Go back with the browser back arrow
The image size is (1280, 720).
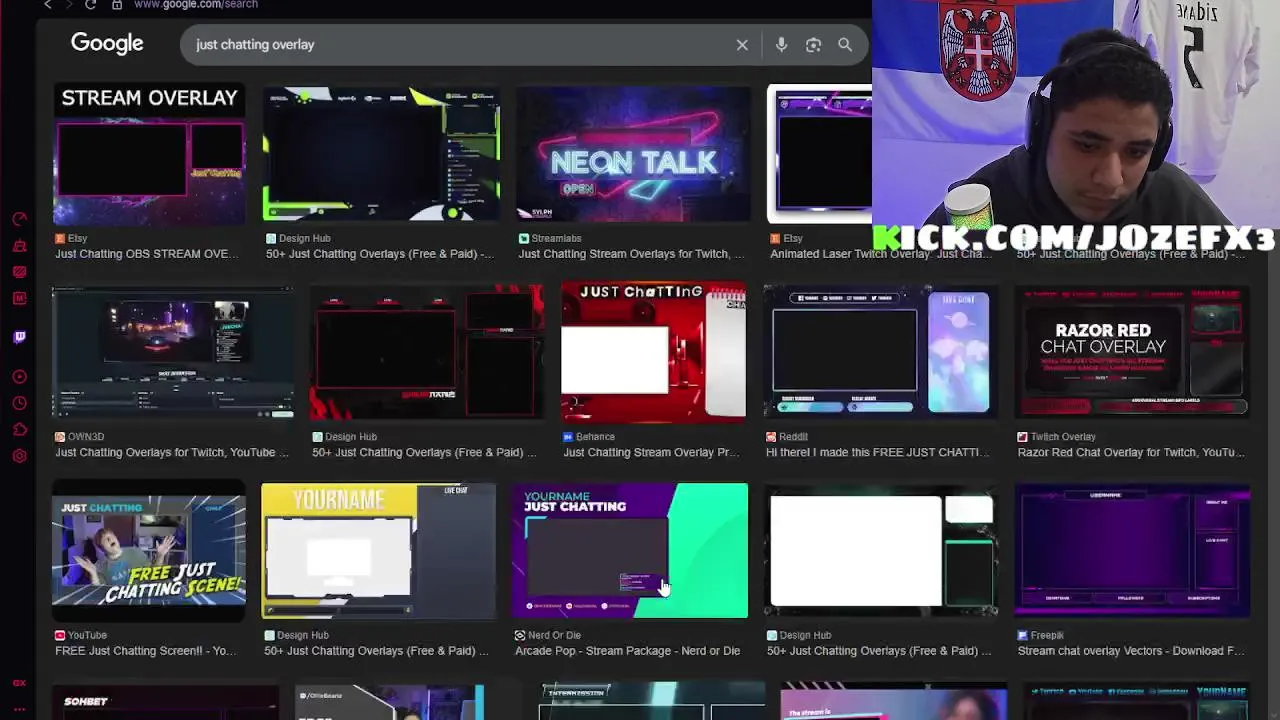click(x=47, y=5)
